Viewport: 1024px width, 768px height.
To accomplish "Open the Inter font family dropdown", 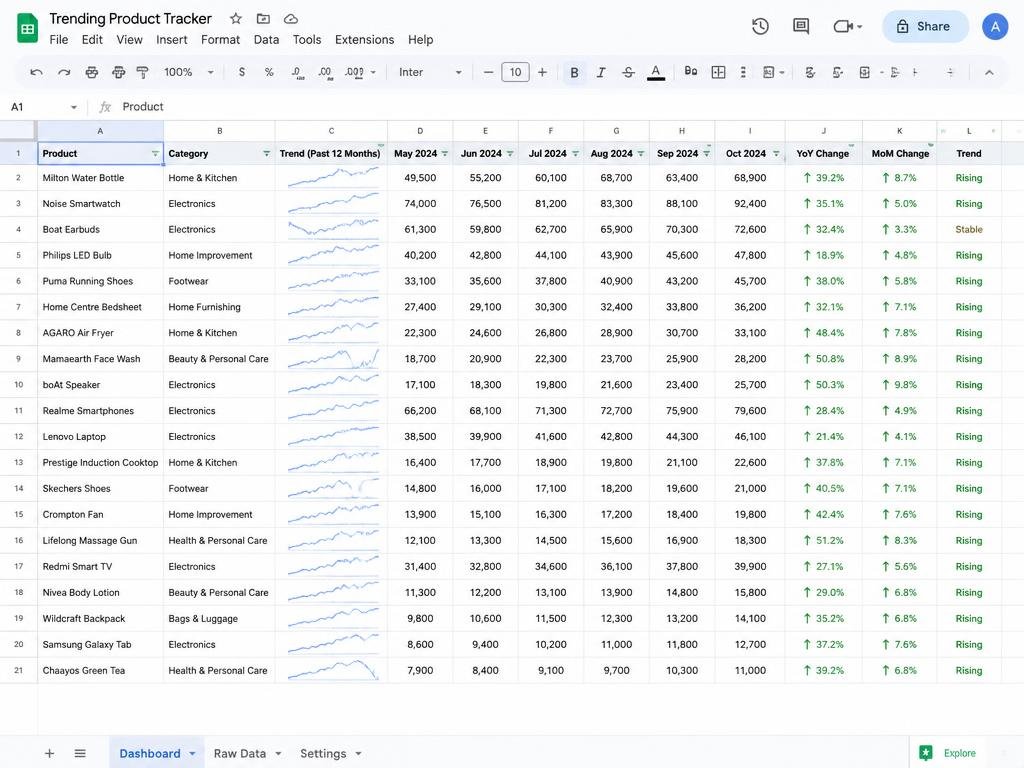I will tap(430, 72).
